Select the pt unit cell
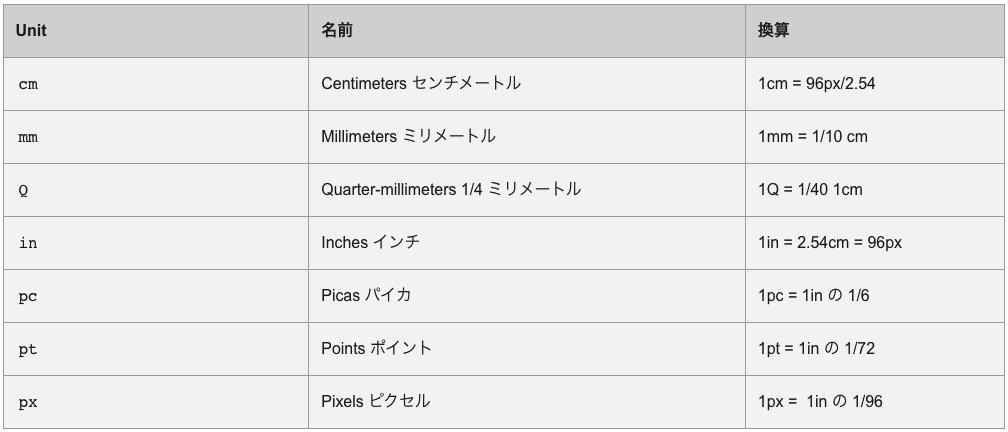The image size is (1008, 432). tap(156, 349)
